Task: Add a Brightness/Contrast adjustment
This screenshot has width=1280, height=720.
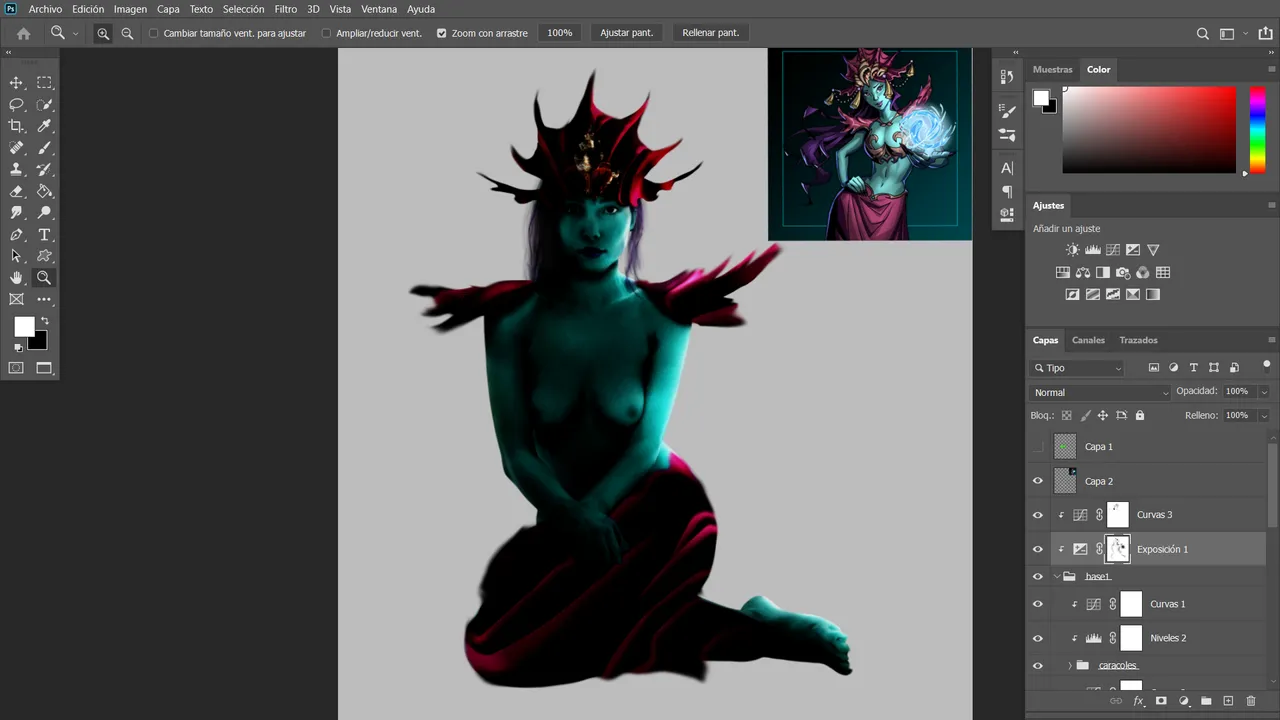Action: [x=1072, y=250]
